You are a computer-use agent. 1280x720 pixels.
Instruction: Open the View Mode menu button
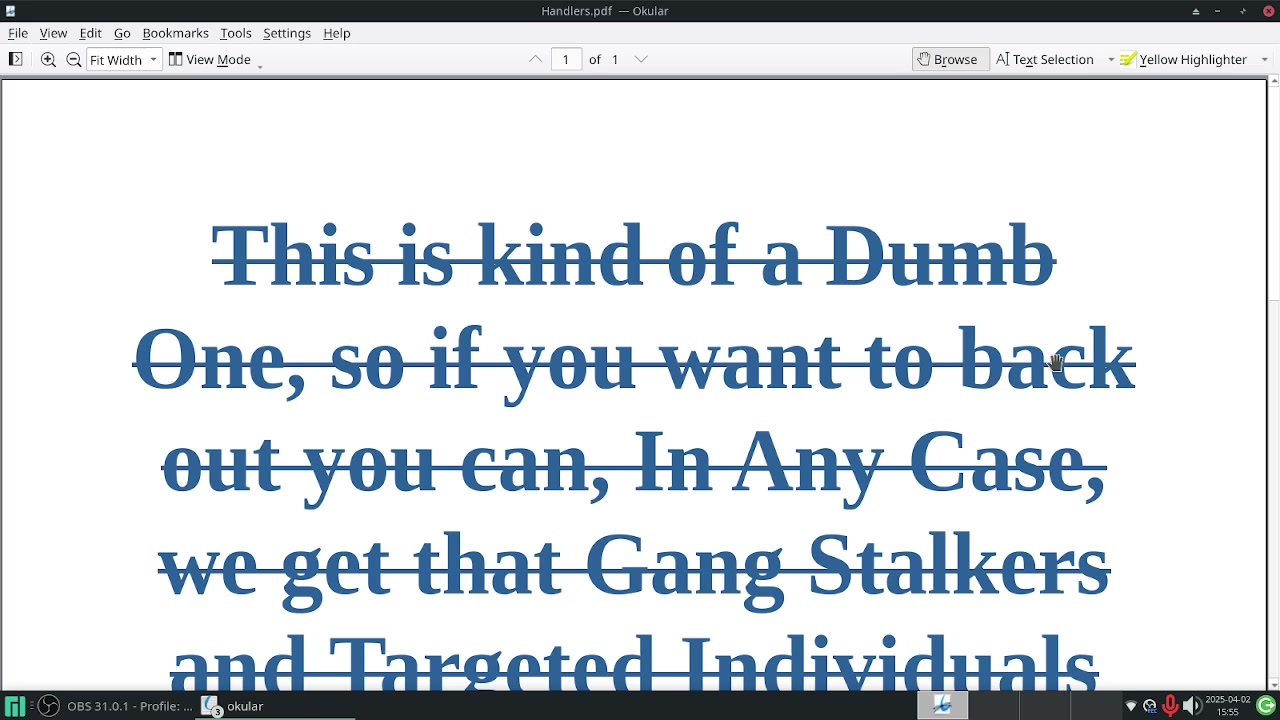(210, 59)
